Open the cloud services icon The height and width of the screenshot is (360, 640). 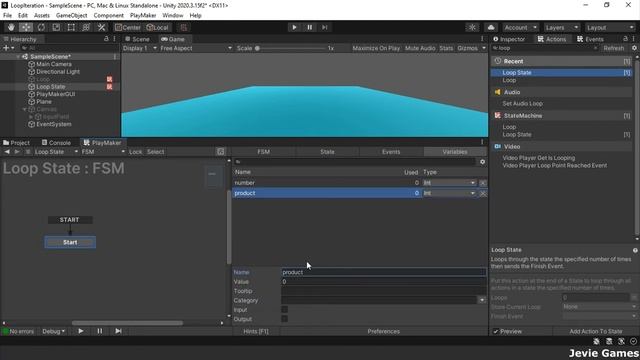491,27
